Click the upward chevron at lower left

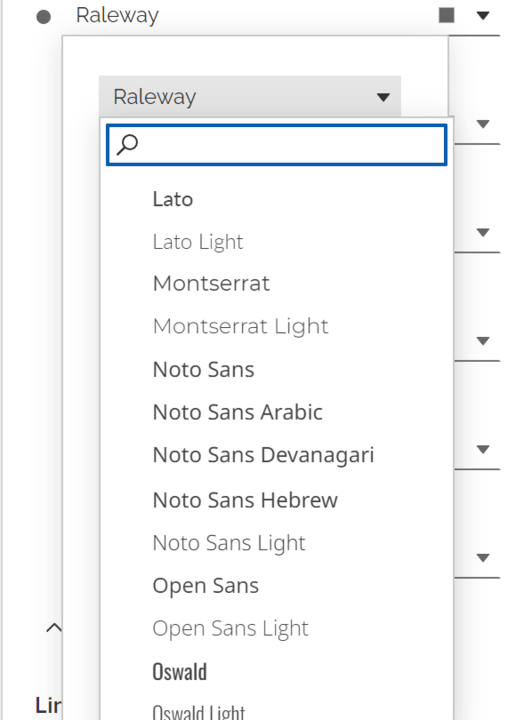[54, 627]
